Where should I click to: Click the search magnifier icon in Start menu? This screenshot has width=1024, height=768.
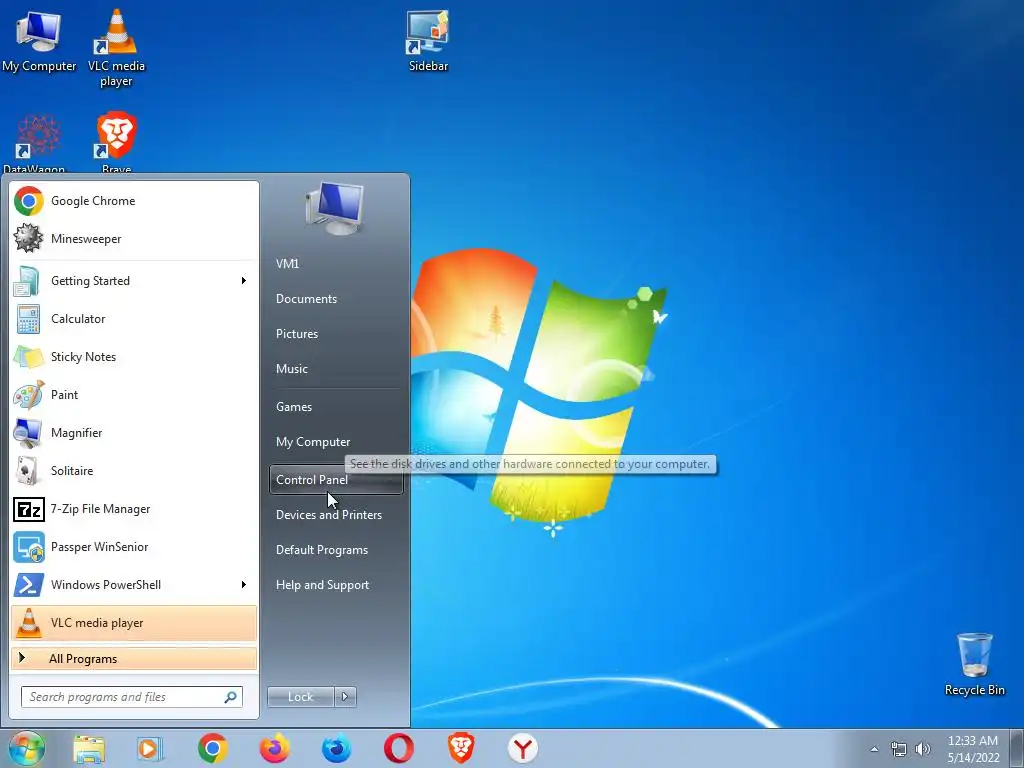[231, 697]
